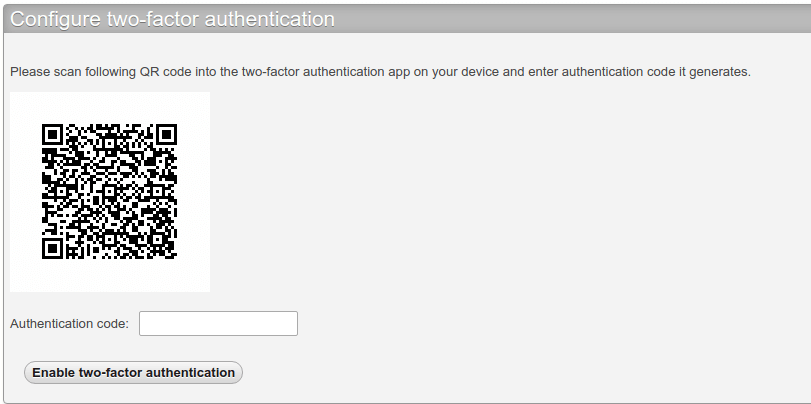Select the "Authentication code:" label
This screenshot has height=404, width=811.
[x=69, y=323]
